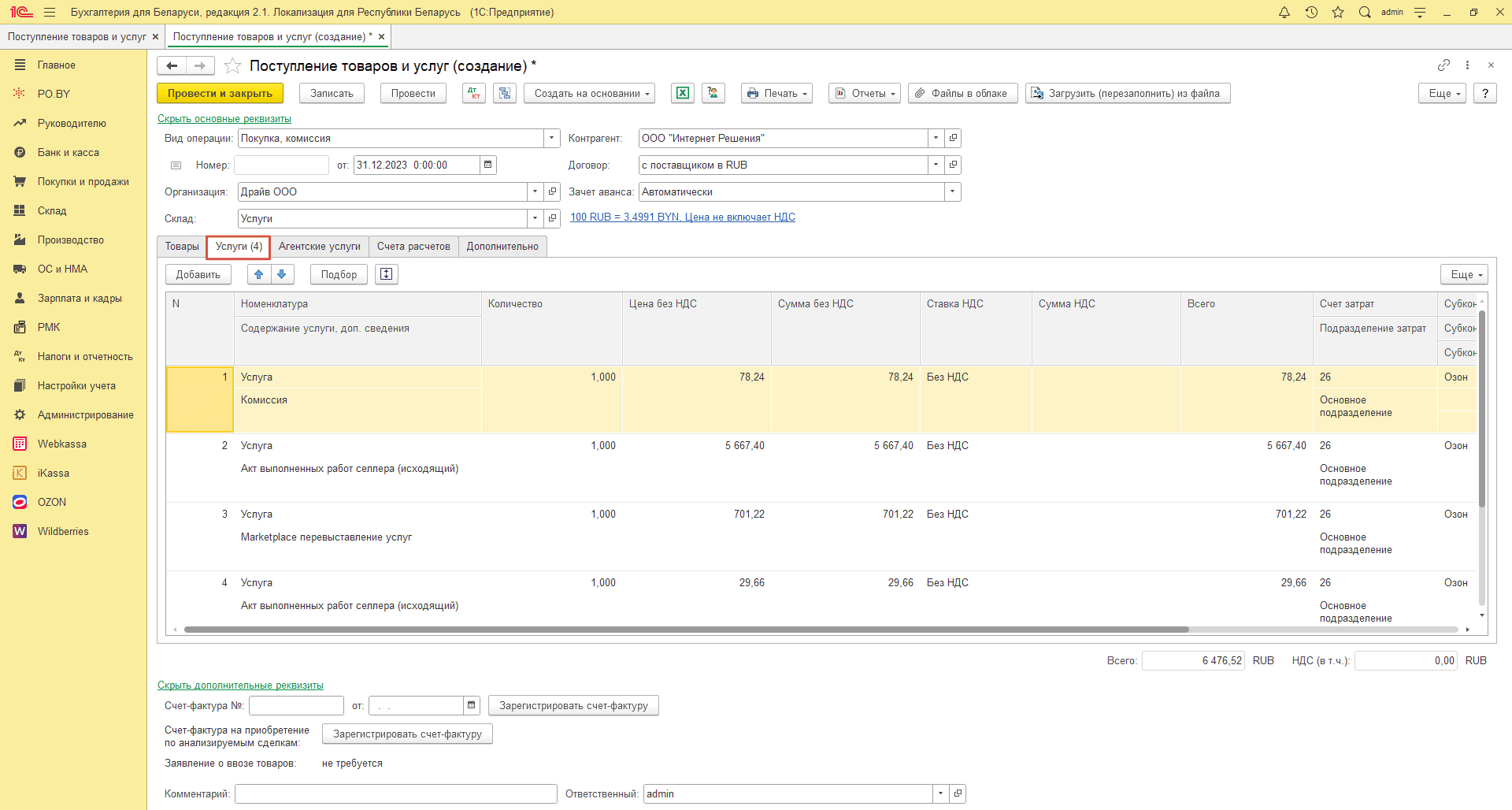This screenshot has height=810, width=1512.
Task: Click the expand rows icon beside Подбор
Action: tap(387, 274)
